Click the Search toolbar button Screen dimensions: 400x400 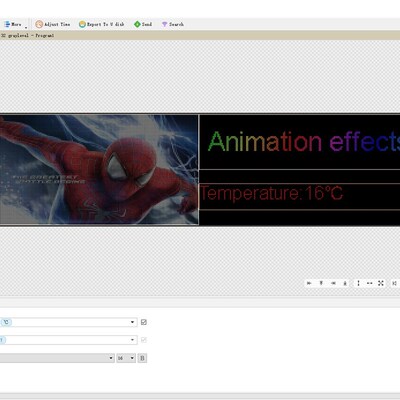click(173, 24)
